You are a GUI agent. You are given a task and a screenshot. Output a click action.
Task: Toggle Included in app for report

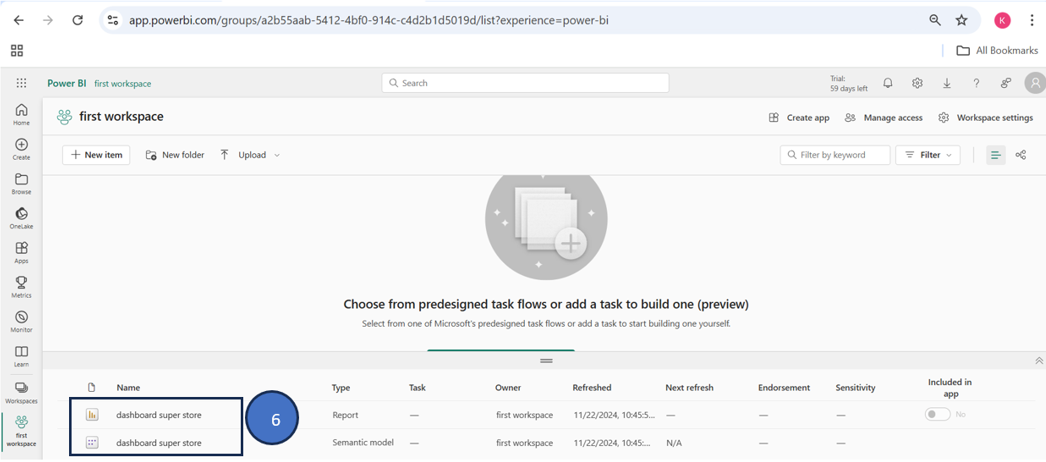(x=937, y=414)
